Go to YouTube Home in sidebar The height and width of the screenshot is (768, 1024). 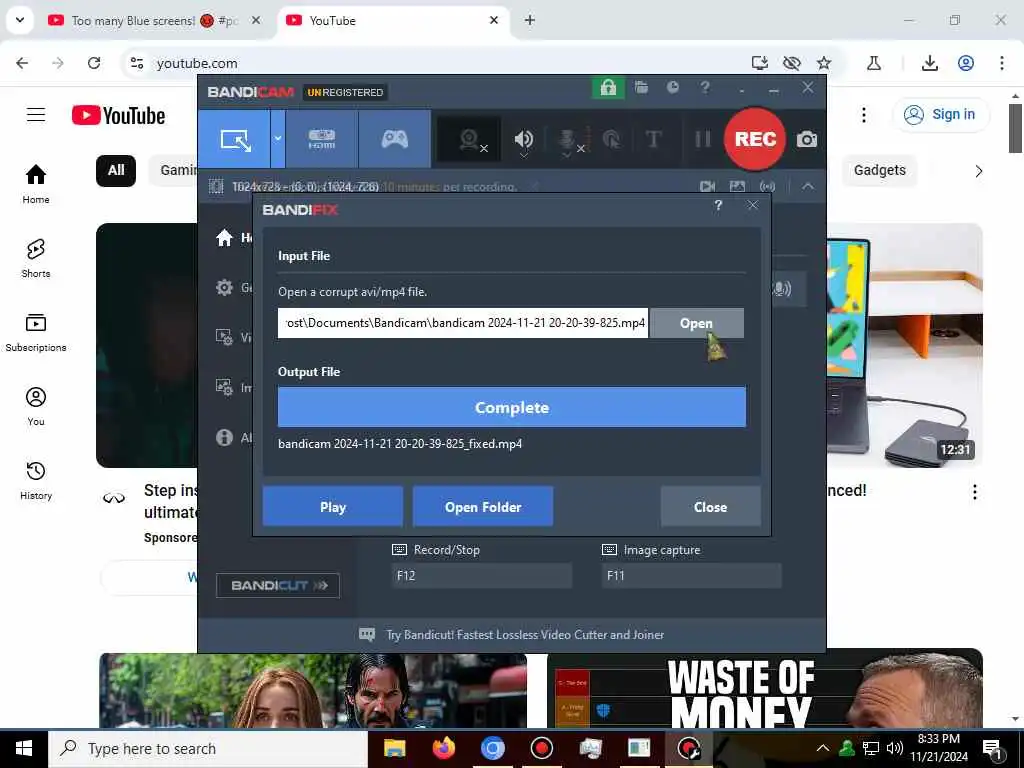pyautogui.click(x=36, y=184)
